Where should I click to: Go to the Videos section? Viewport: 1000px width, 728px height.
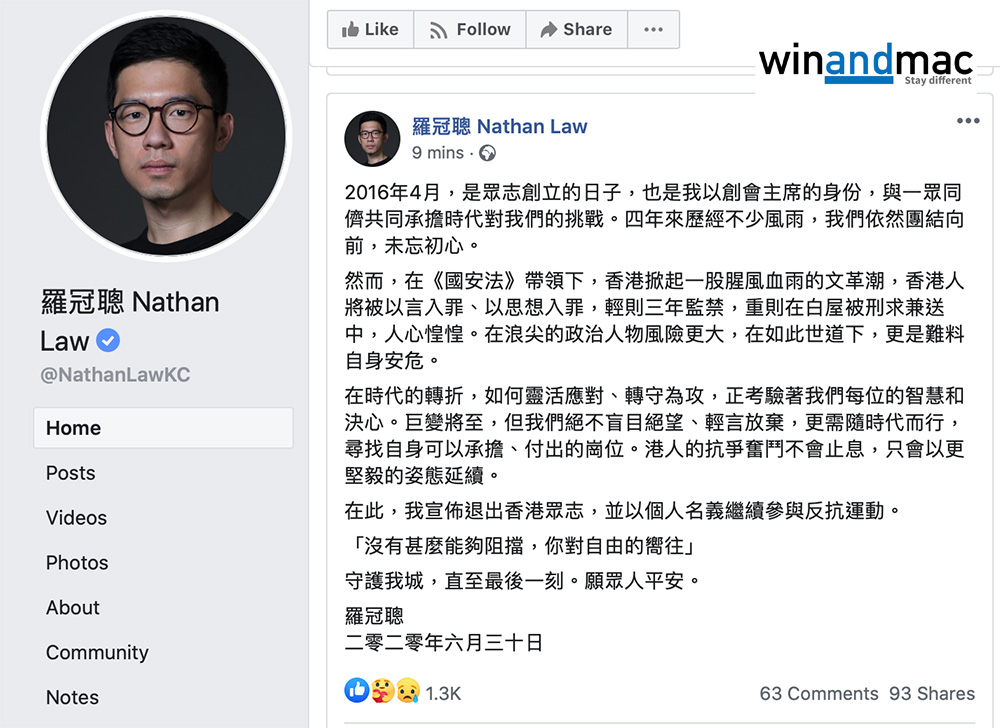[x=76, y=518]
